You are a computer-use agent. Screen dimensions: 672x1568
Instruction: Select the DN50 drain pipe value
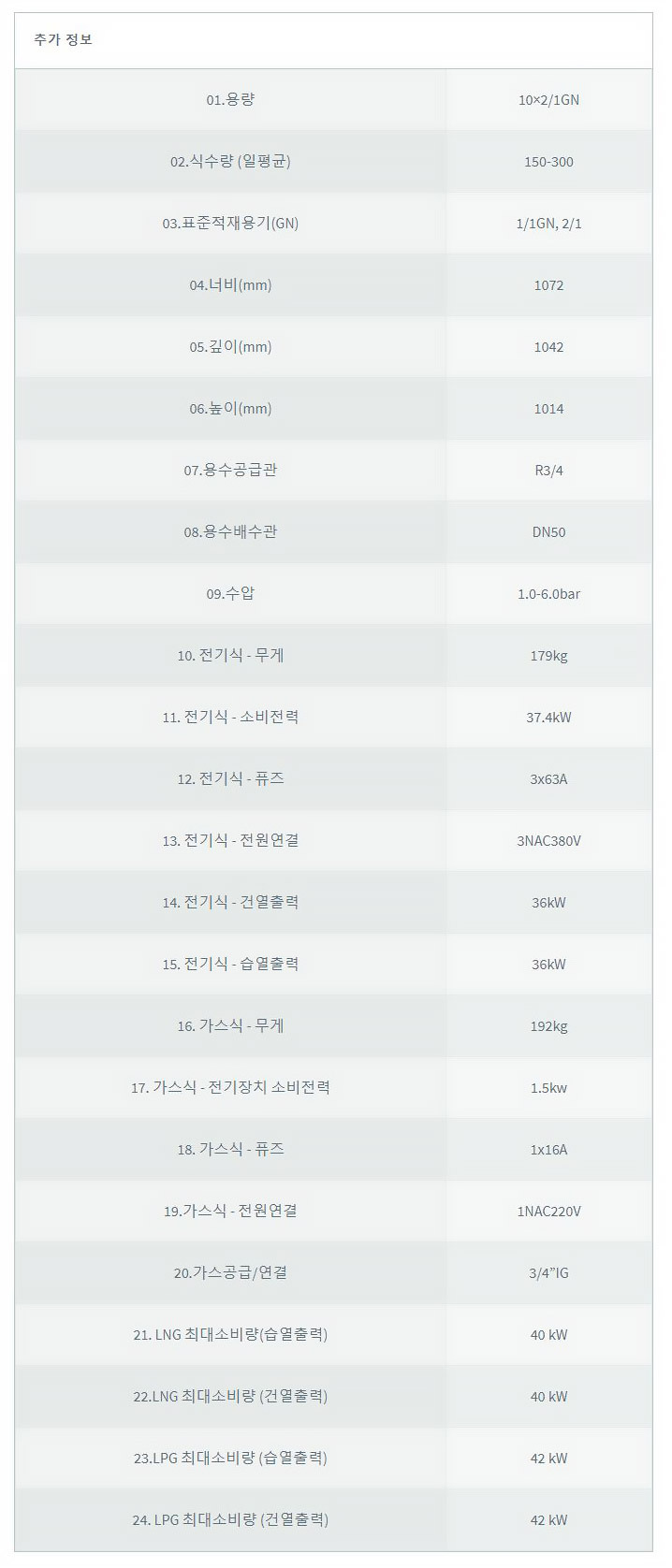tap(548, 532)
